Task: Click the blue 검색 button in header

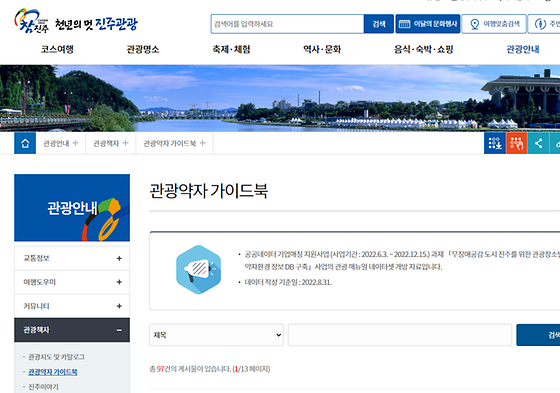Action: coord(379,24)
